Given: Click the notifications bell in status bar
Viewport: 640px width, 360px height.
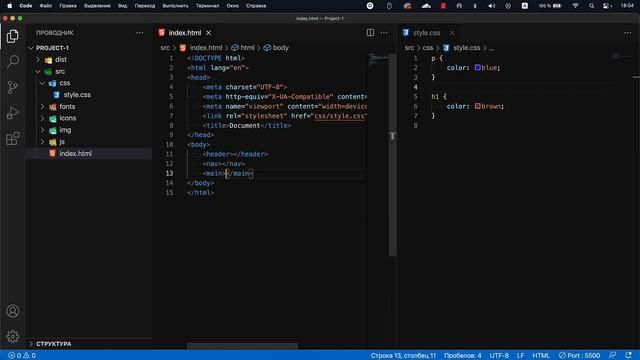Looking at the screenshot, I should click(628, 356).
